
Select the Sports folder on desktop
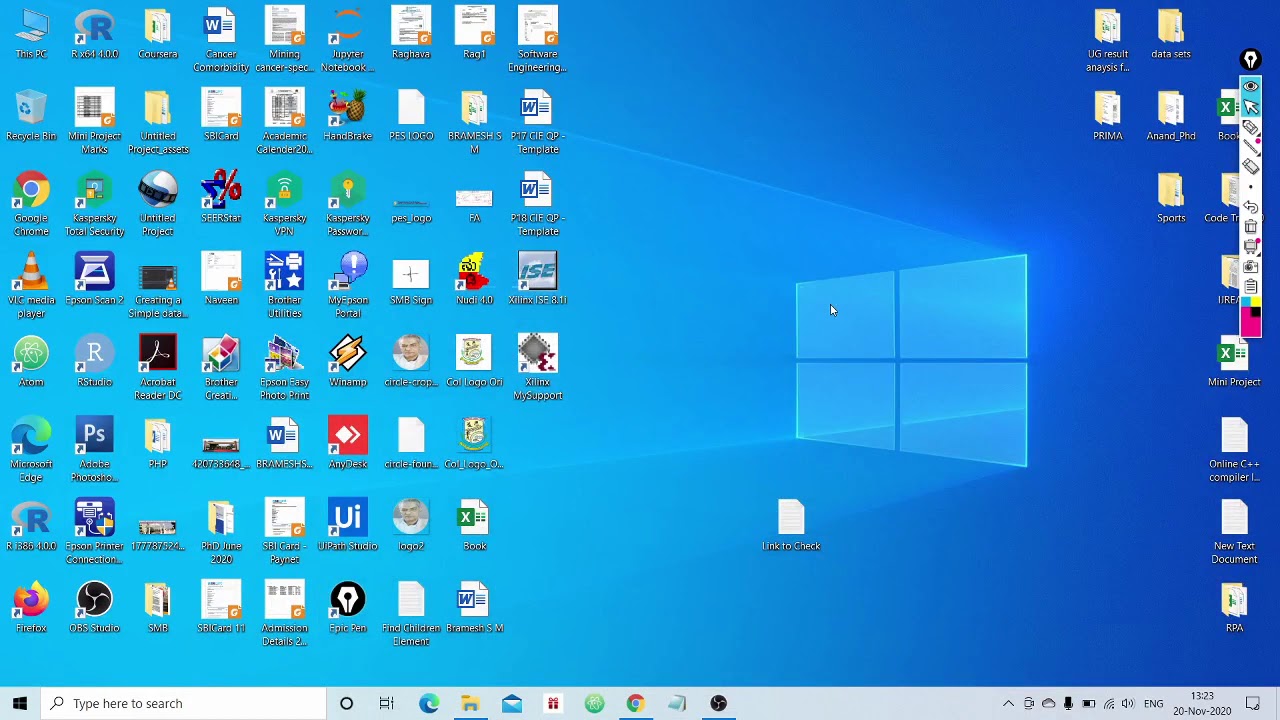(1171, 198)
